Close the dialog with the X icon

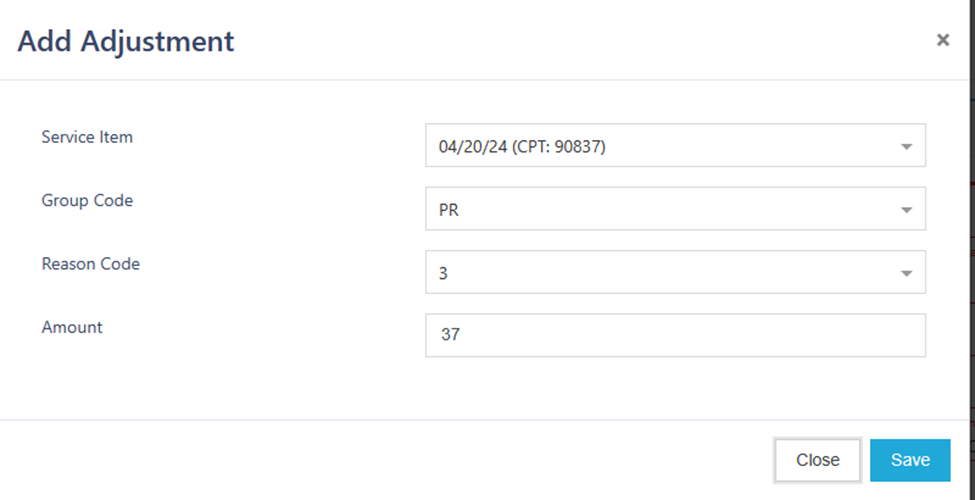click(x=942, y=40)
